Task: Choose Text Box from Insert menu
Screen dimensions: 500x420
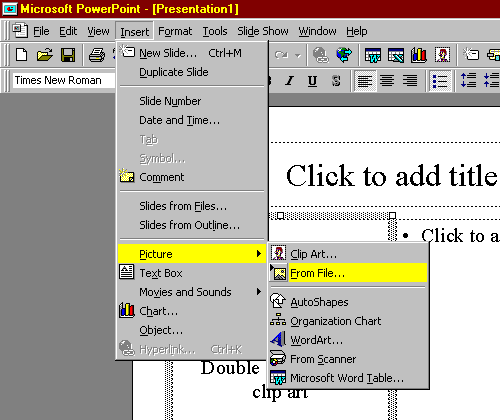Action: (192, 273)
